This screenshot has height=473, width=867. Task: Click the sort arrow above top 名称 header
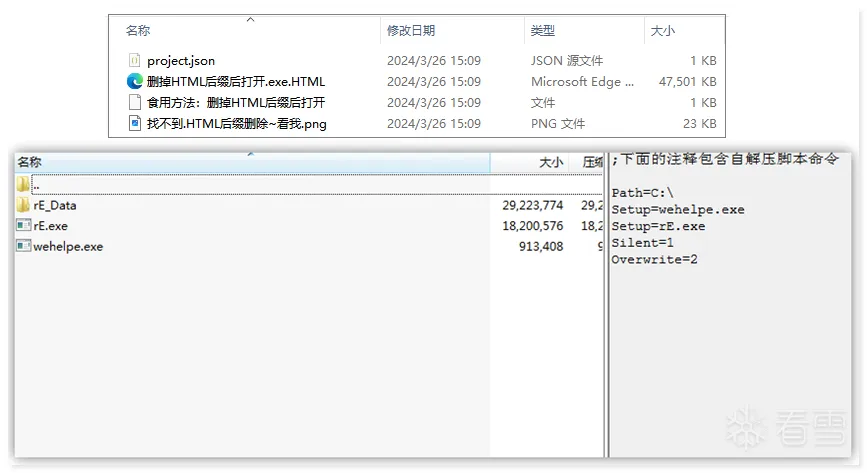[250, 19]
